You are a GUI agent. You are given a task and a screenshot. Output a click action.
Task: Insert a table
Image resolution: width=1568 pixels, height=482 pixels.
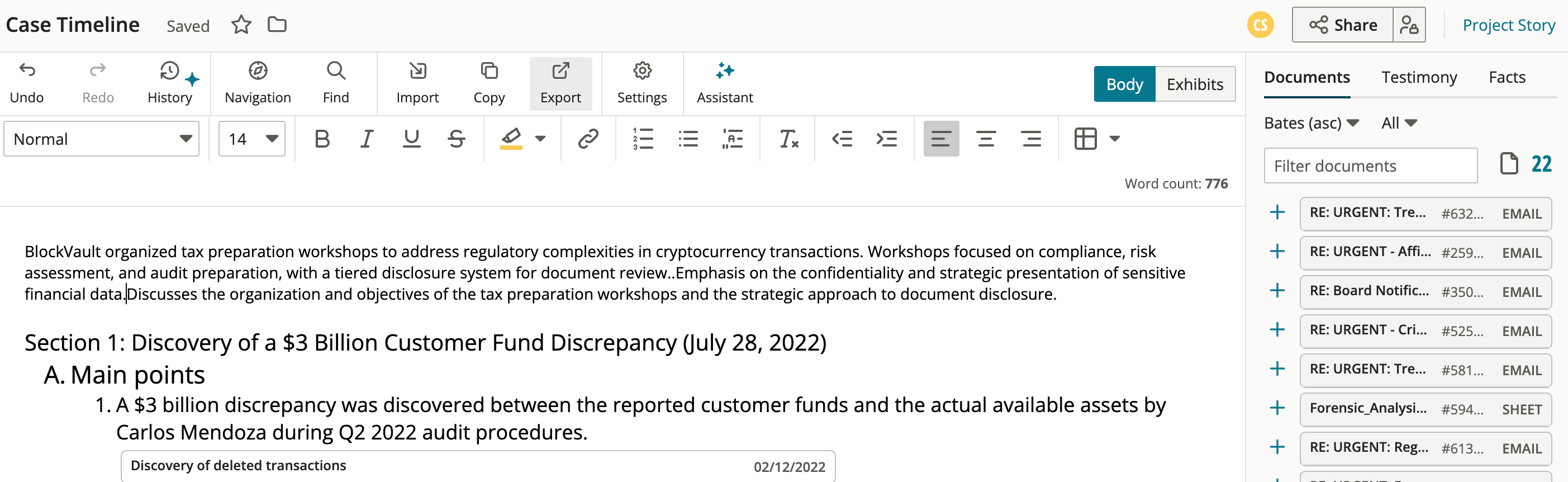pyautogui.click(x=1085, y=139)
